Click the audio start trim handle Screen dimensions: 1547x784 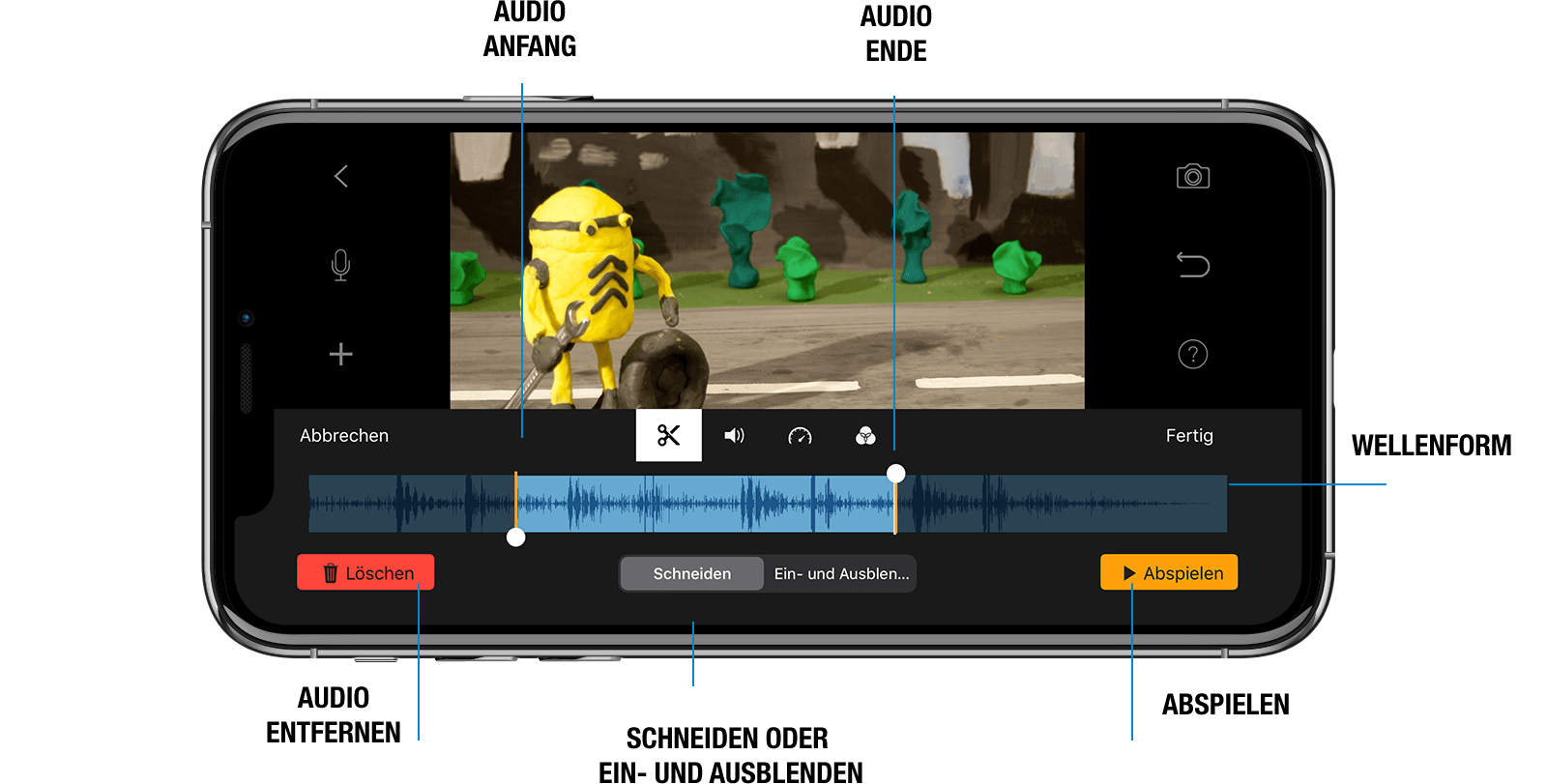click(516, 537)
